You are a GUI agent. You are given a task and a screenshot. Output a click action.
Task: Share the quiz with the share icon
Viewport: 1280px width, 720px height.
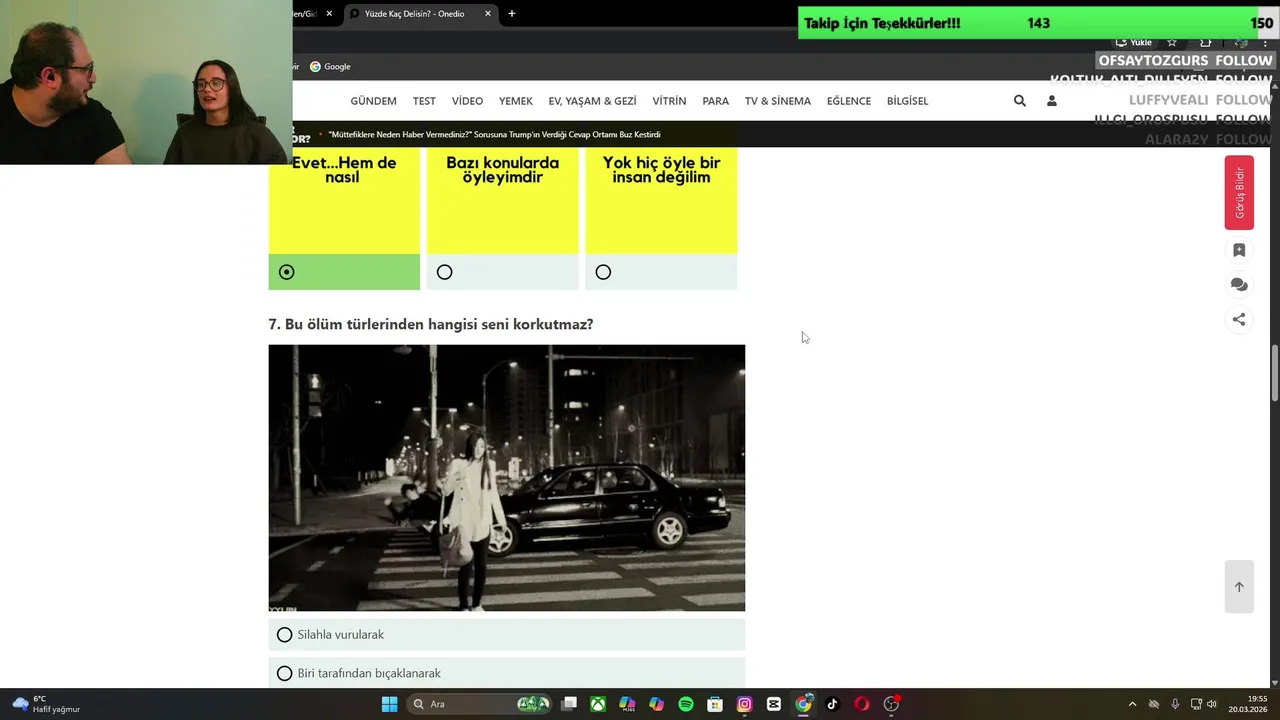1239,320
